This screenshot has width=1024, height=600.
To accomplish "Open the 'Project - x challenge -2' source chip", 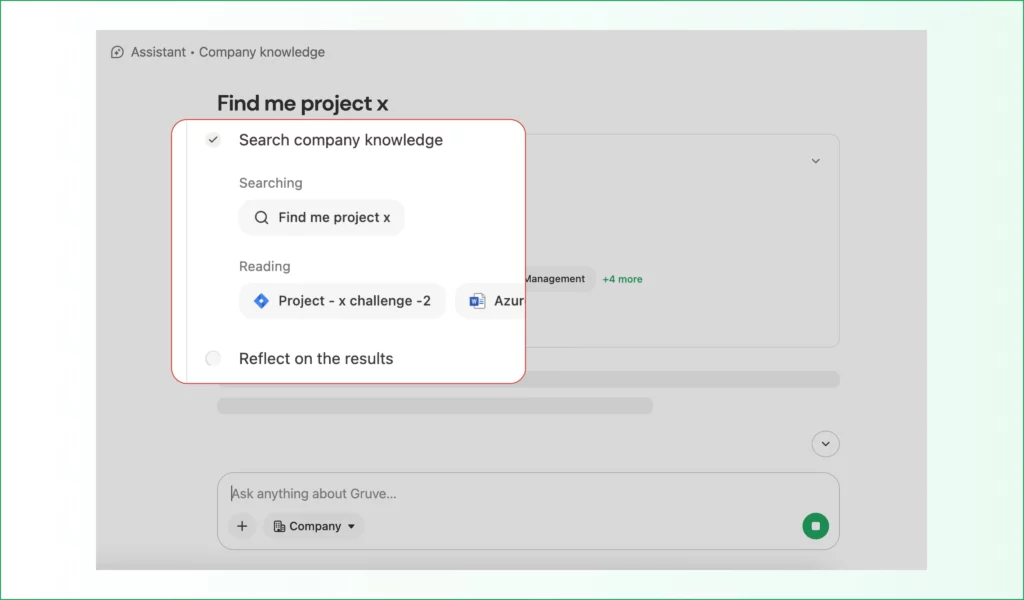I will pyautogui.click(x=342, y=301).
